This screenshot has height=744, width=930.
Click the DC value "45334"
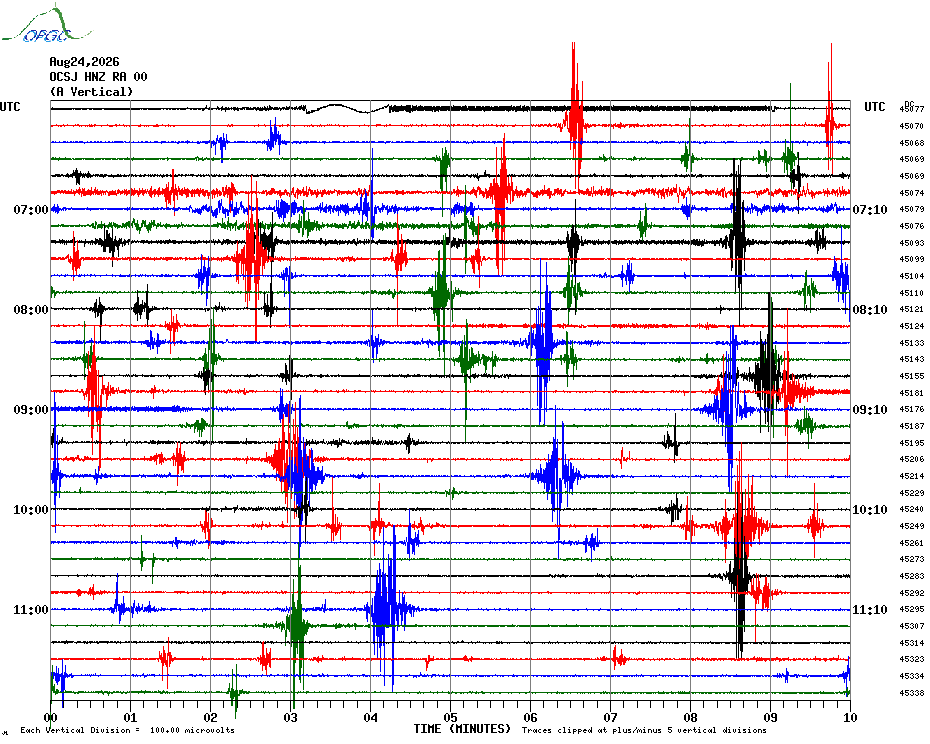(x=912, y=676)
